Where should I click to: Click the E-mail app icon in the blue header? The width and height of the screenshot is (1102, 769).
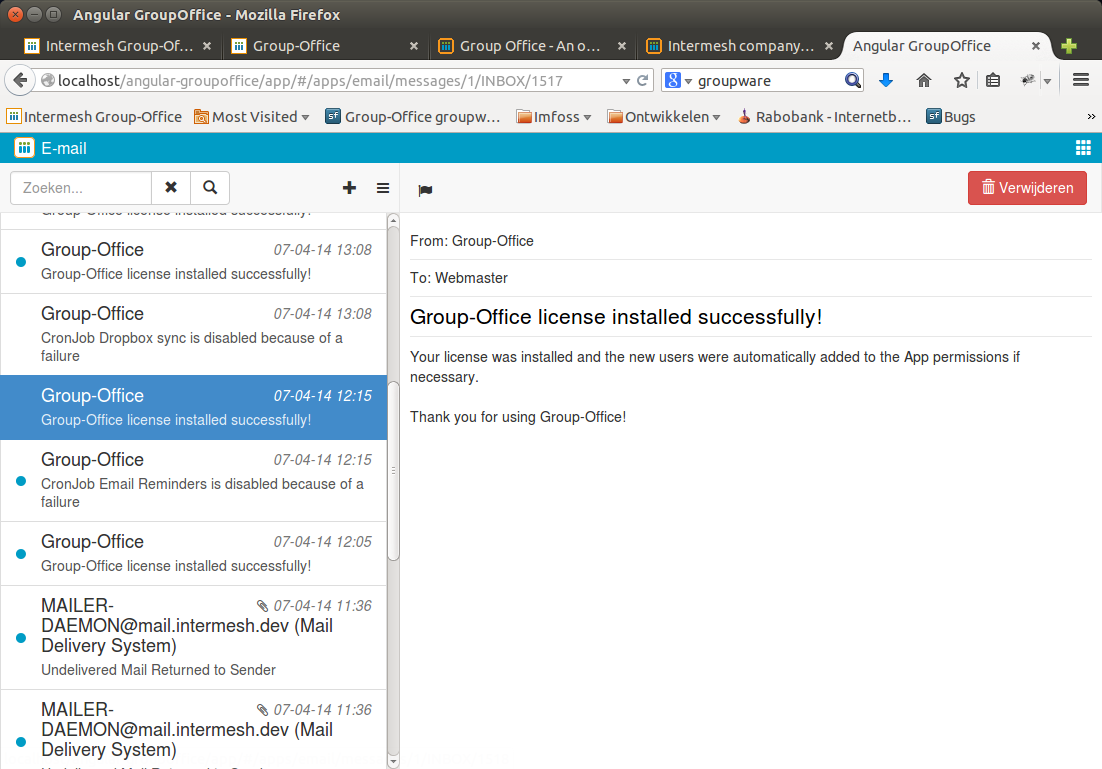click(x=25, y=148)
